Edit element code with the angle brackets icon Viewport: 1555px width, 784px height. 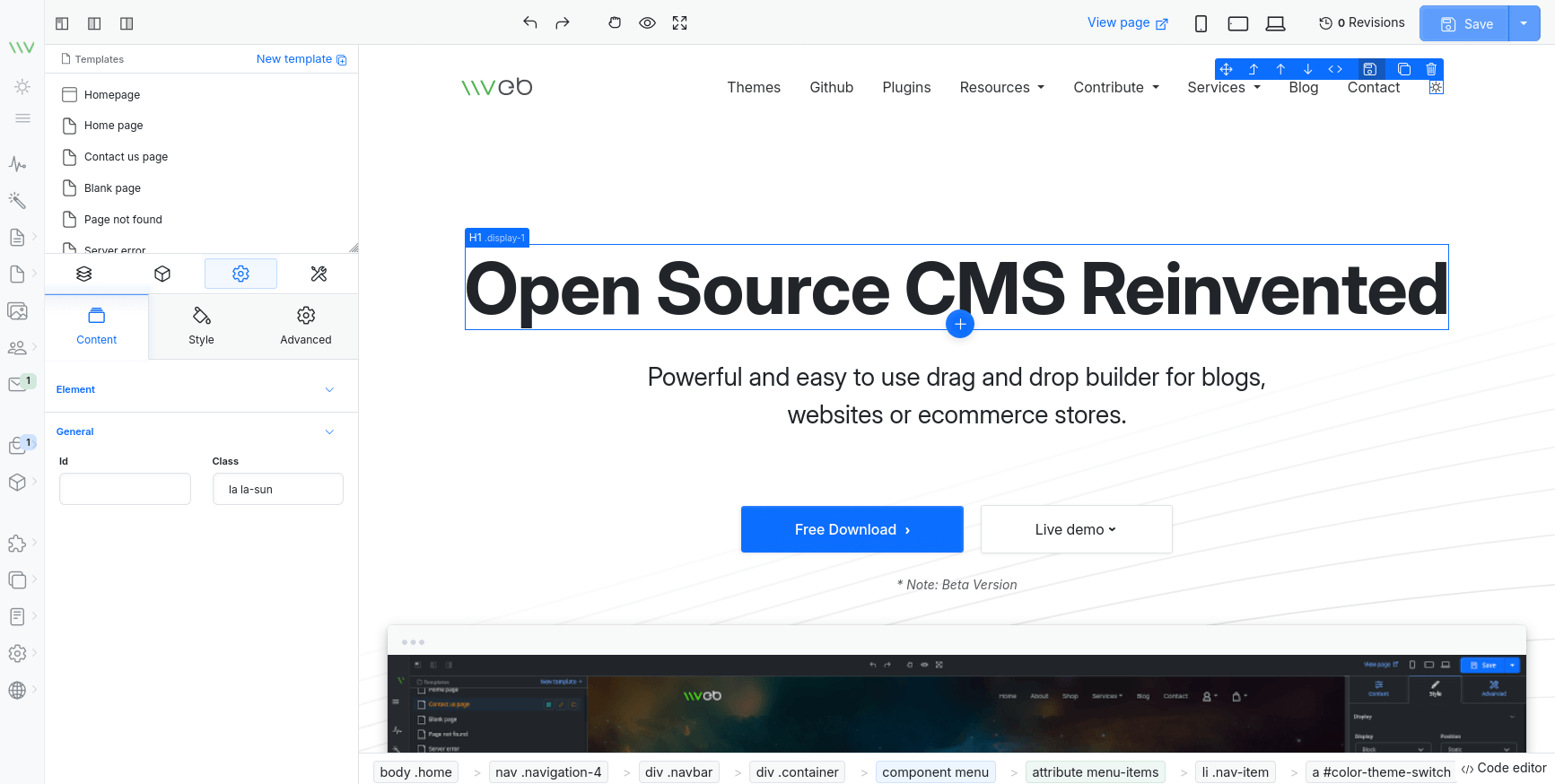coord(1335,69)
